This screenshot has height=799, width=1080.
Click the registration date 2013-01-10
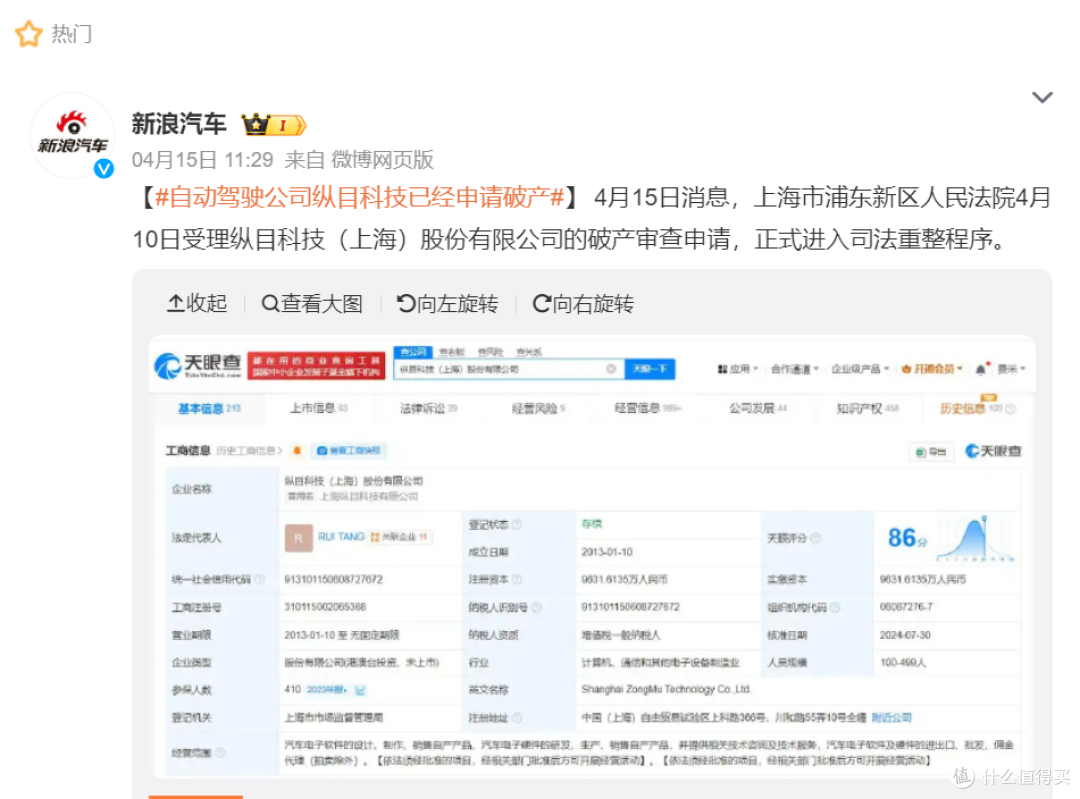tap(607, 552)
